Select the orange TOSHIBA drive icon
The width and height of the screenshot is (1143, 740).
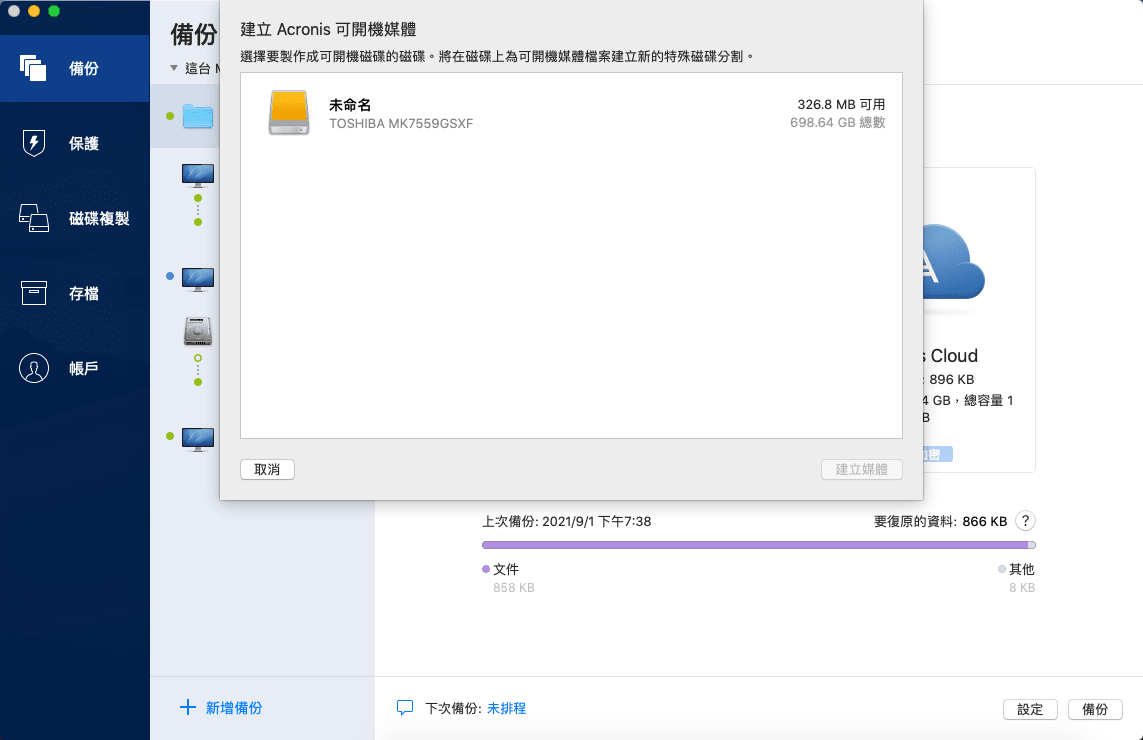coord(289,112)
